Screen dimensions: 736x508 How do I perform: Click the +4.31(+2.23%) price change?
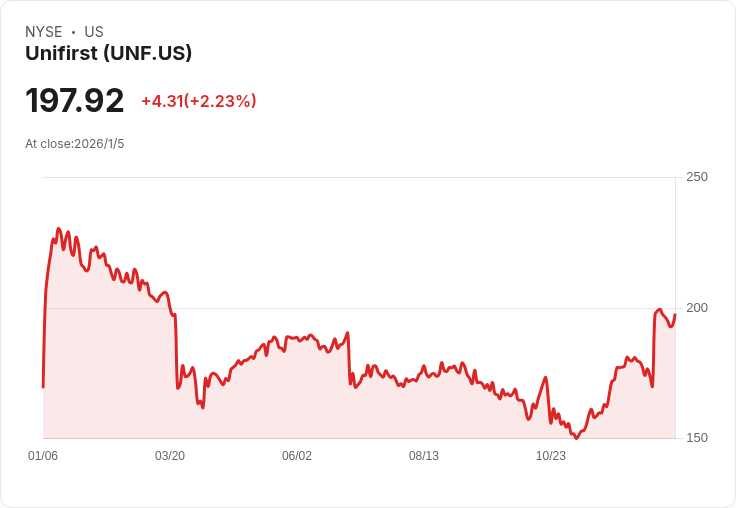tap(198, 101)
